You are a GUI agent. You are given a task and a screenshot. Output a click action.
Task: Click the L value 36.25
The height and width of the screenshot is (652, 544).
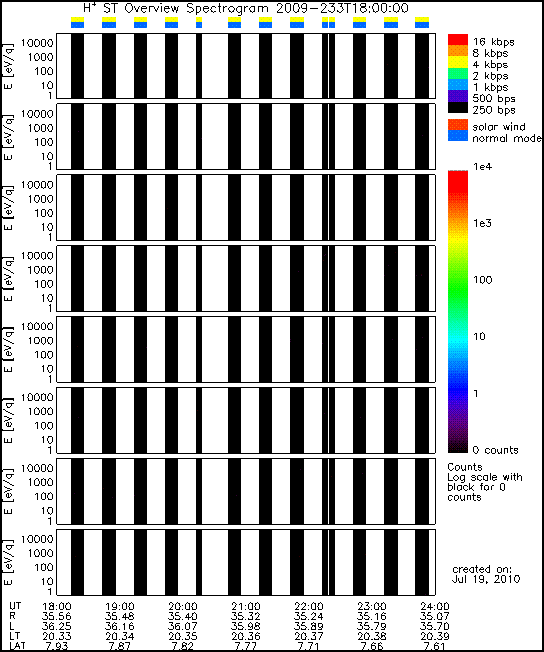(x=57, y=626)
